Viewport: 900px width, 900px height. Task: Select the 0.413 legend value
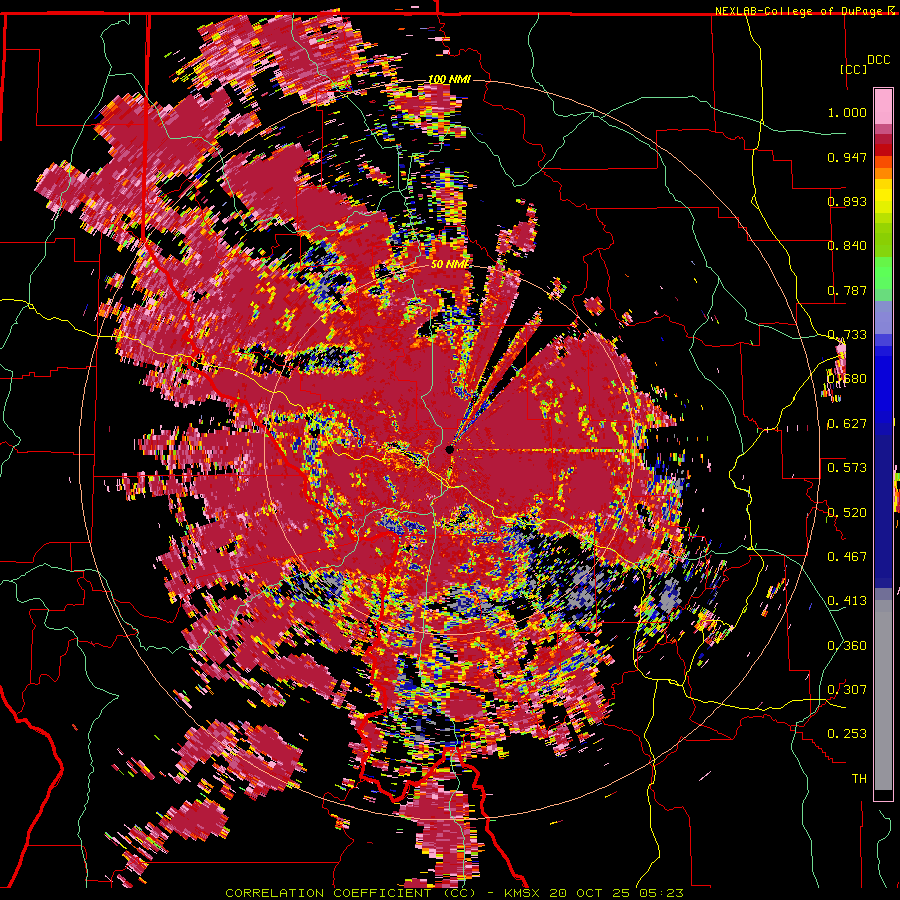847,601
